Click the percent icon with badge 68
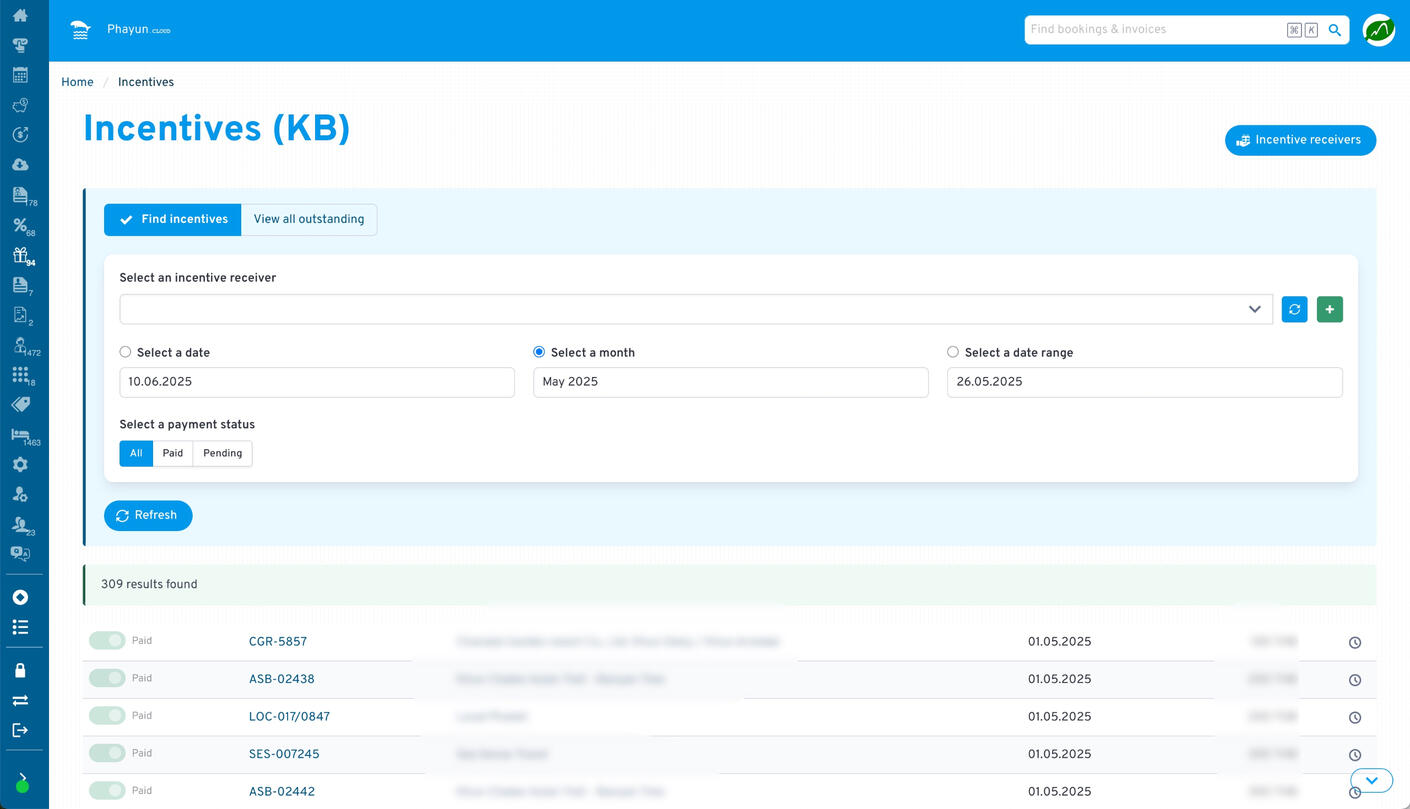The image size is (1410, 809). tap(20, 225)
